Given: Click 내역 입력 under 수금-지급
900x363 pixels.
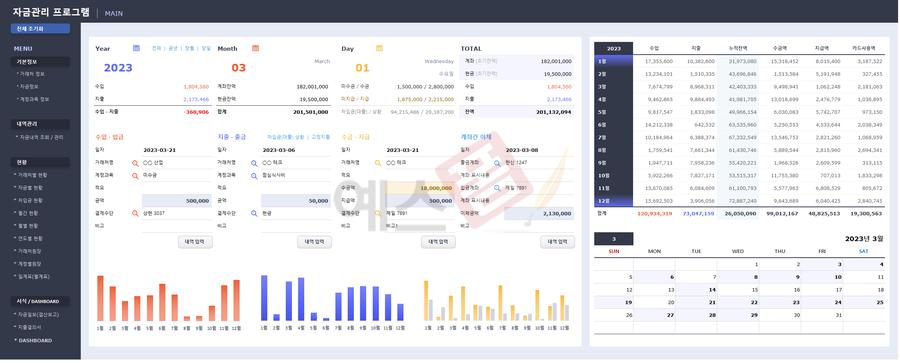Looking at the screenshot, I should 439,242.
